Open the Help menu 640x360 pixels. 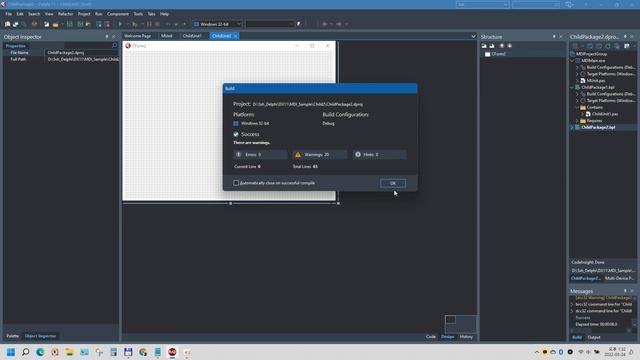point(164,14)
